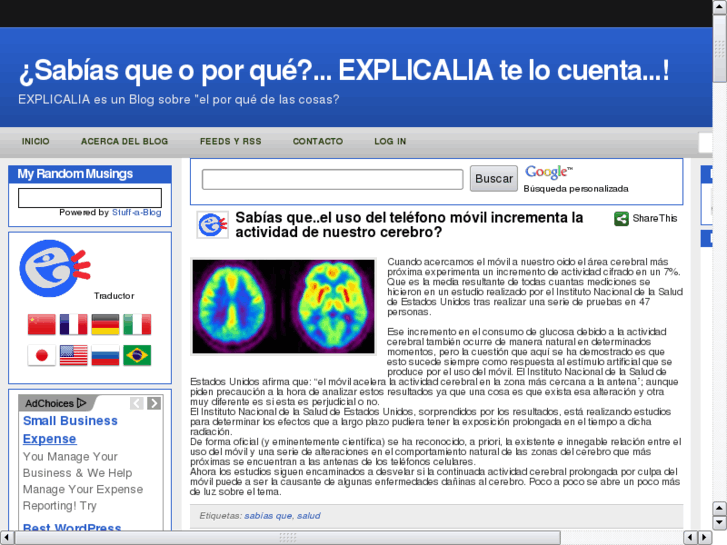Click the vertical scrollbar up arrow
This screenshot has width=727, height=545.
[720, 6]
